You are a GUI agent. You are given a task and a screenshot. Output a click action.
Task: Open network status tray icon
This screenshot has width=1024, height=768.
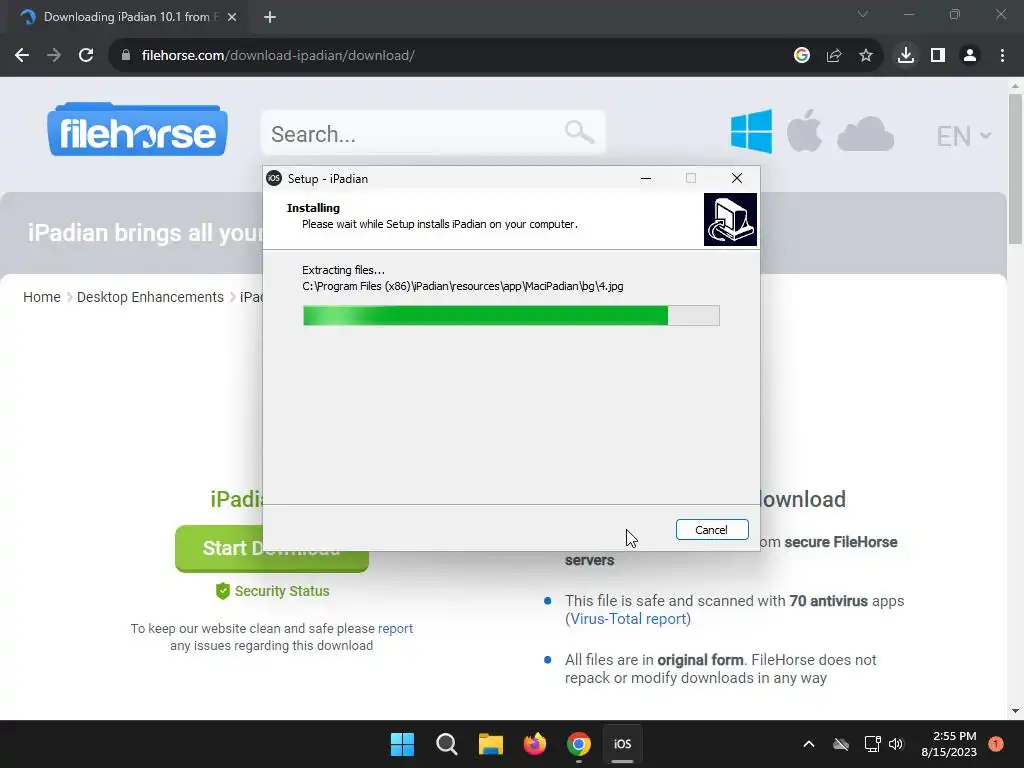(872, 744)
